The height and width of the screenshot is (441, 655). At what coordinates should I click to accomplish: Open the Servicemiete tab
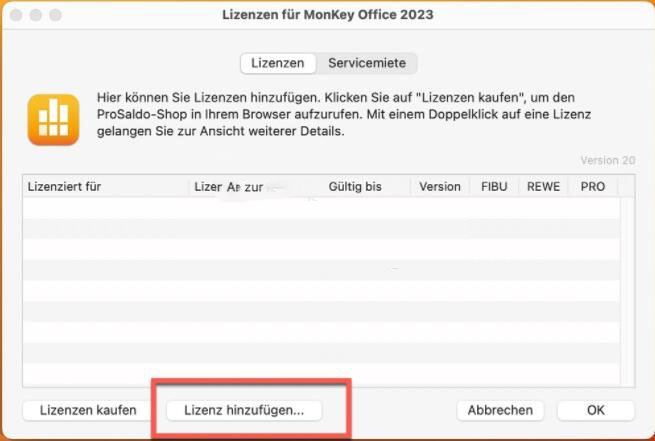click(367, 63)
